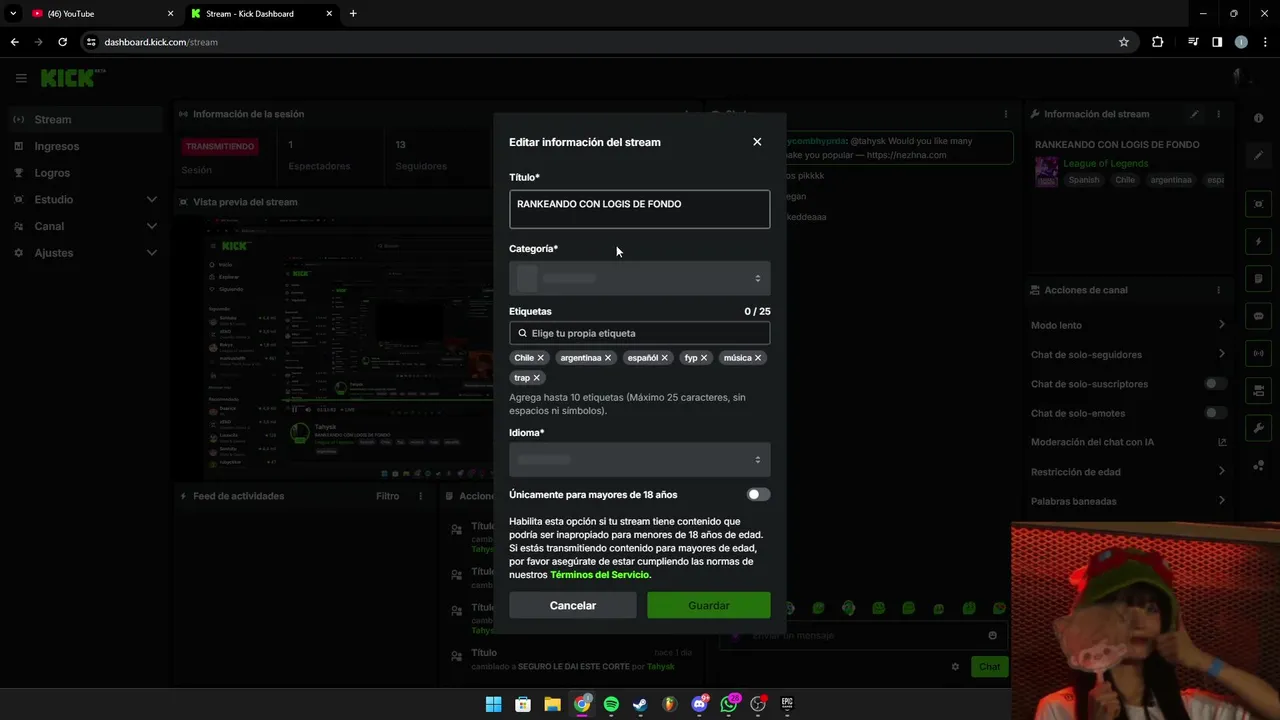Reload the page
The image size is (1280, 720).
coord(62,42)
